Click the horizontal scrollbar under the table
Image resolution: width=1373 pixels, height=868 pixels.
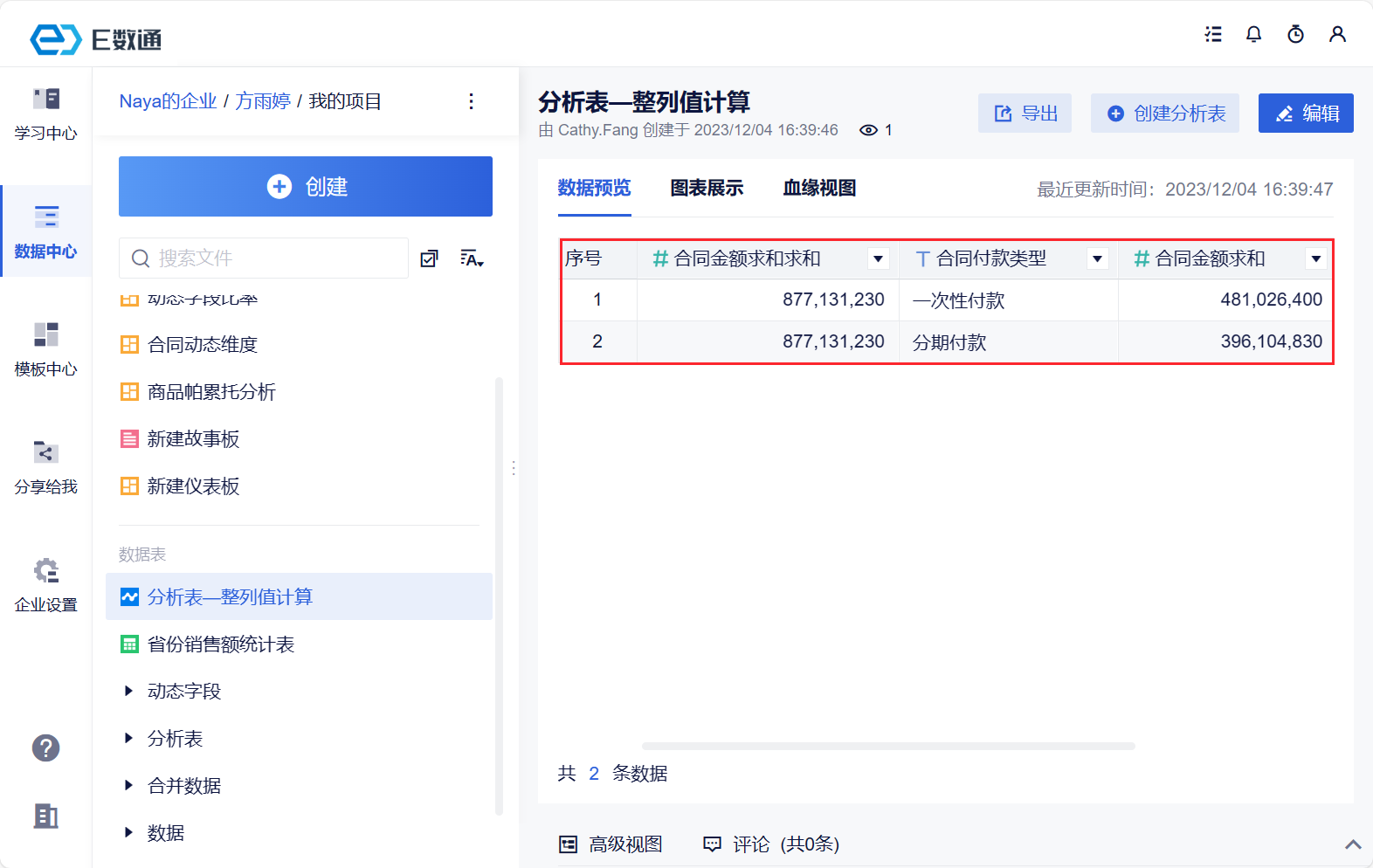click(888, 747)
